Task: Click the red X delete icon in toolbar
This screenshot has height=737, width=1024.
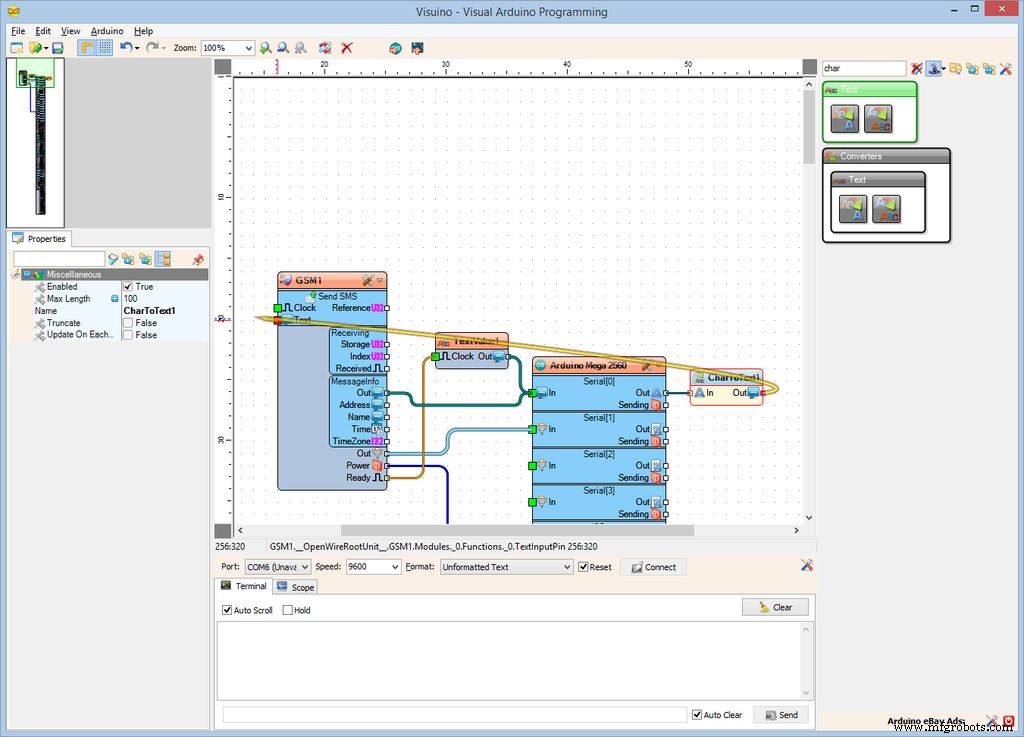Action: [347, 48]
